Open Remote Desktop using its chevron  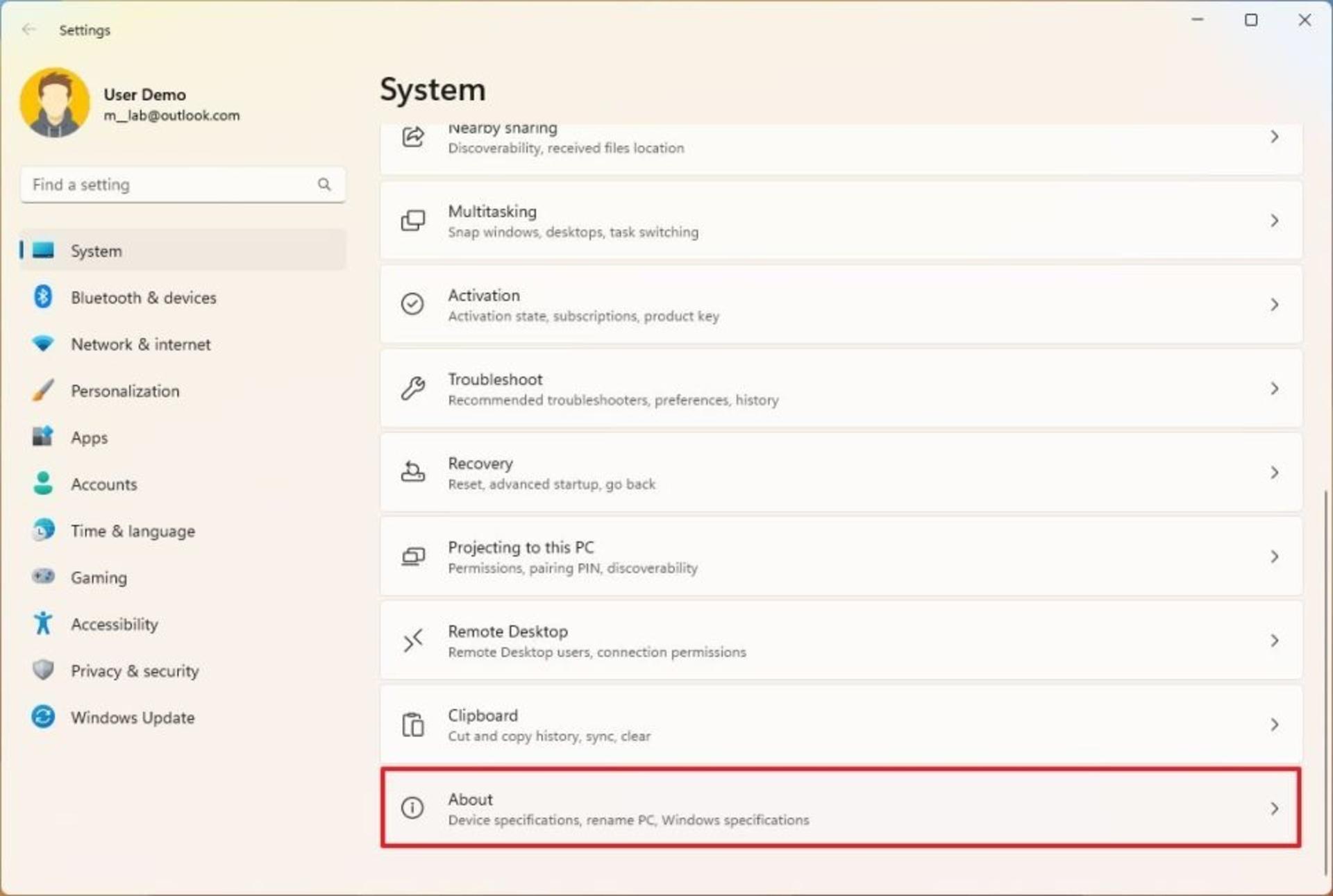click(x=1275, y=641)
